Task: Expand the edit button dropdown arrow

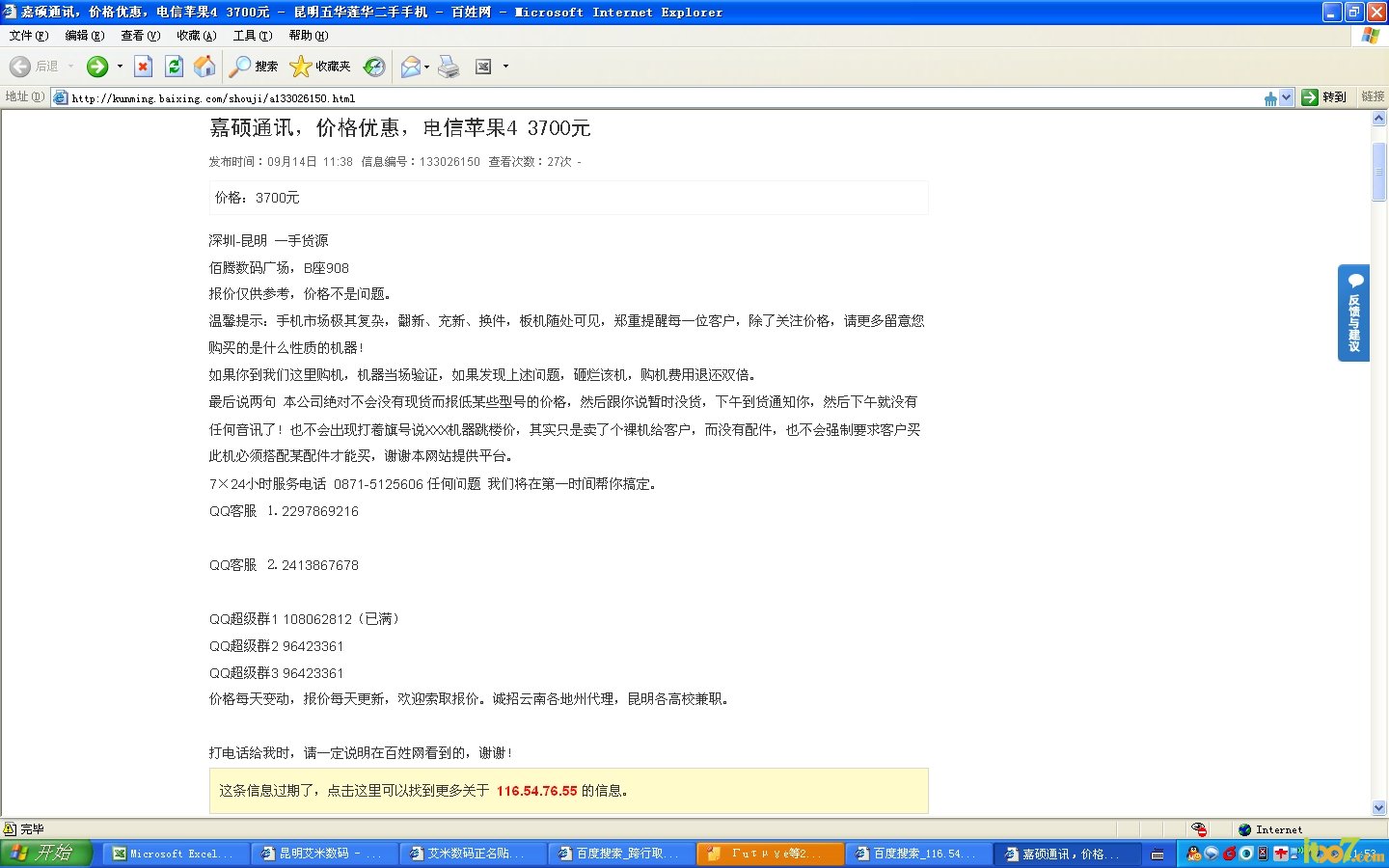Action: (x=505, y=67)
